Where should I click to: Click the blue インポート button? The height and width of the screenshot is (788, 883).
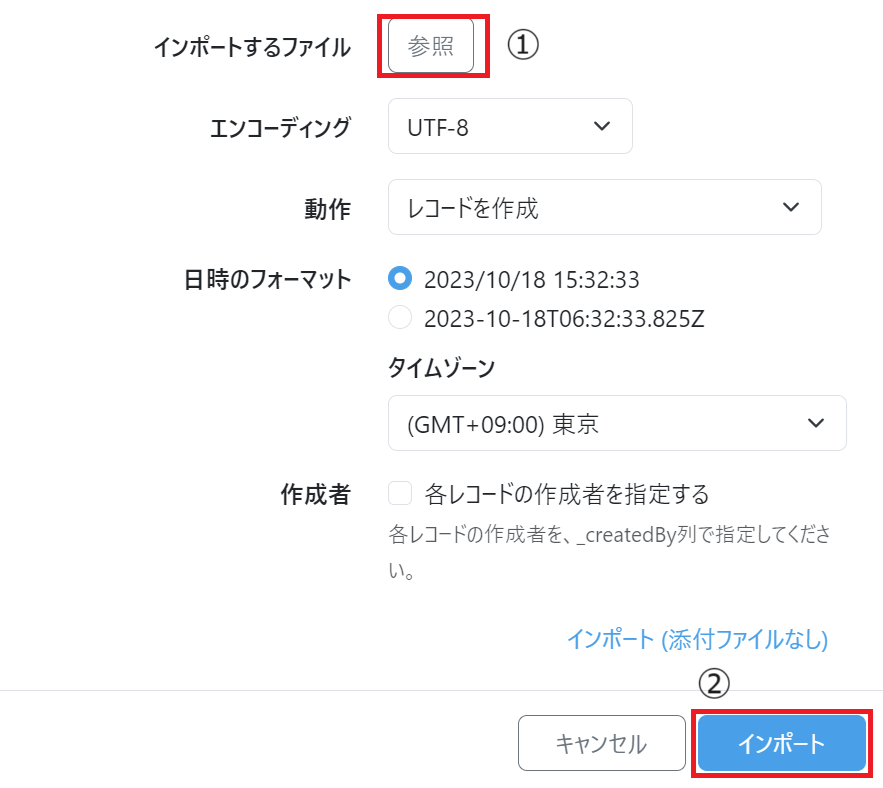(782, 743)
